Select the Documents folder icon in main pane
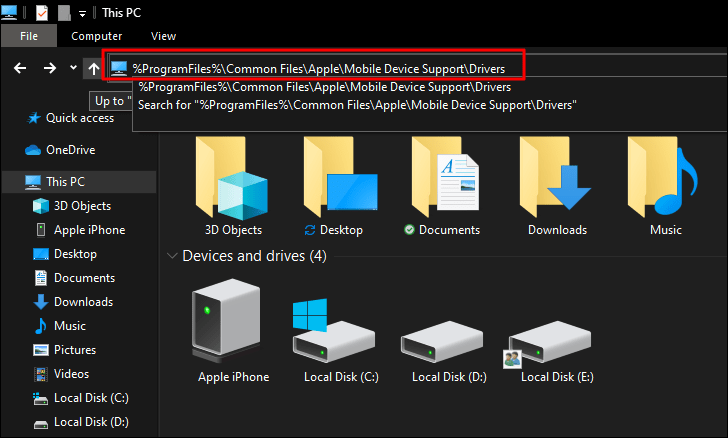 coord(446,177)
